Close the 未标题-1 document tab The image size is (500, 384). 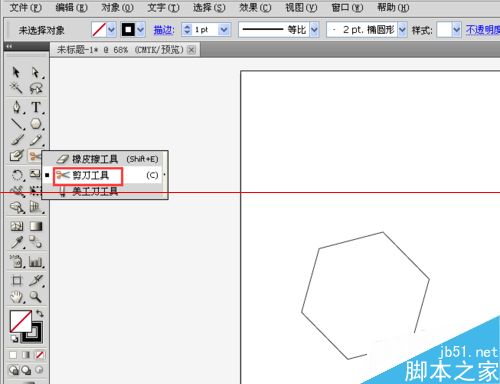191,50
